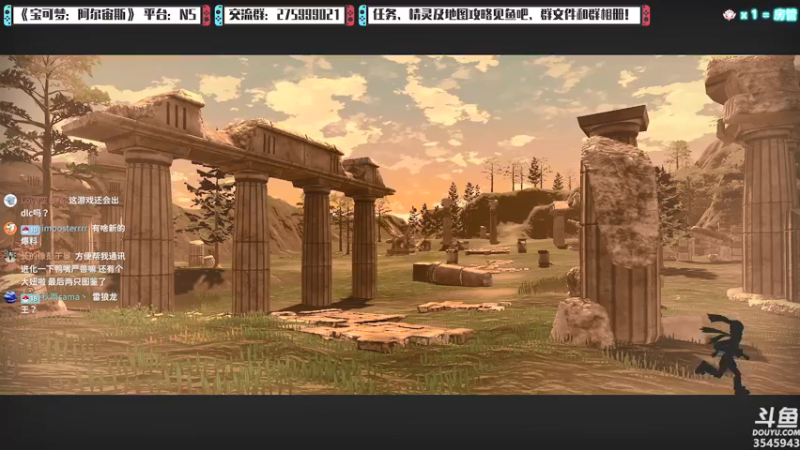
Task: Click the chat message "有啥新的"
Action: [108, 229]
